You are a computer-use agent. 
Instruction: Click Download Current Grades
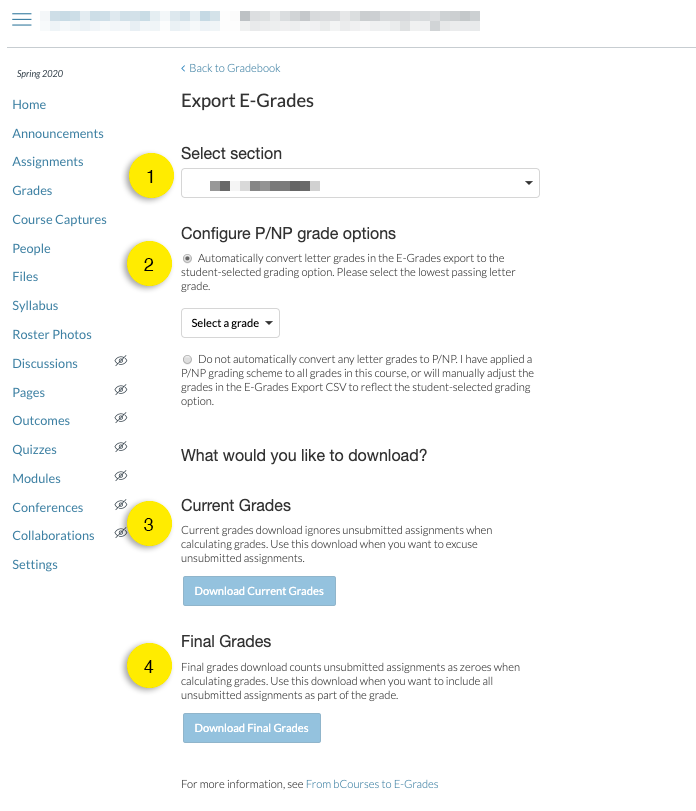259,591
